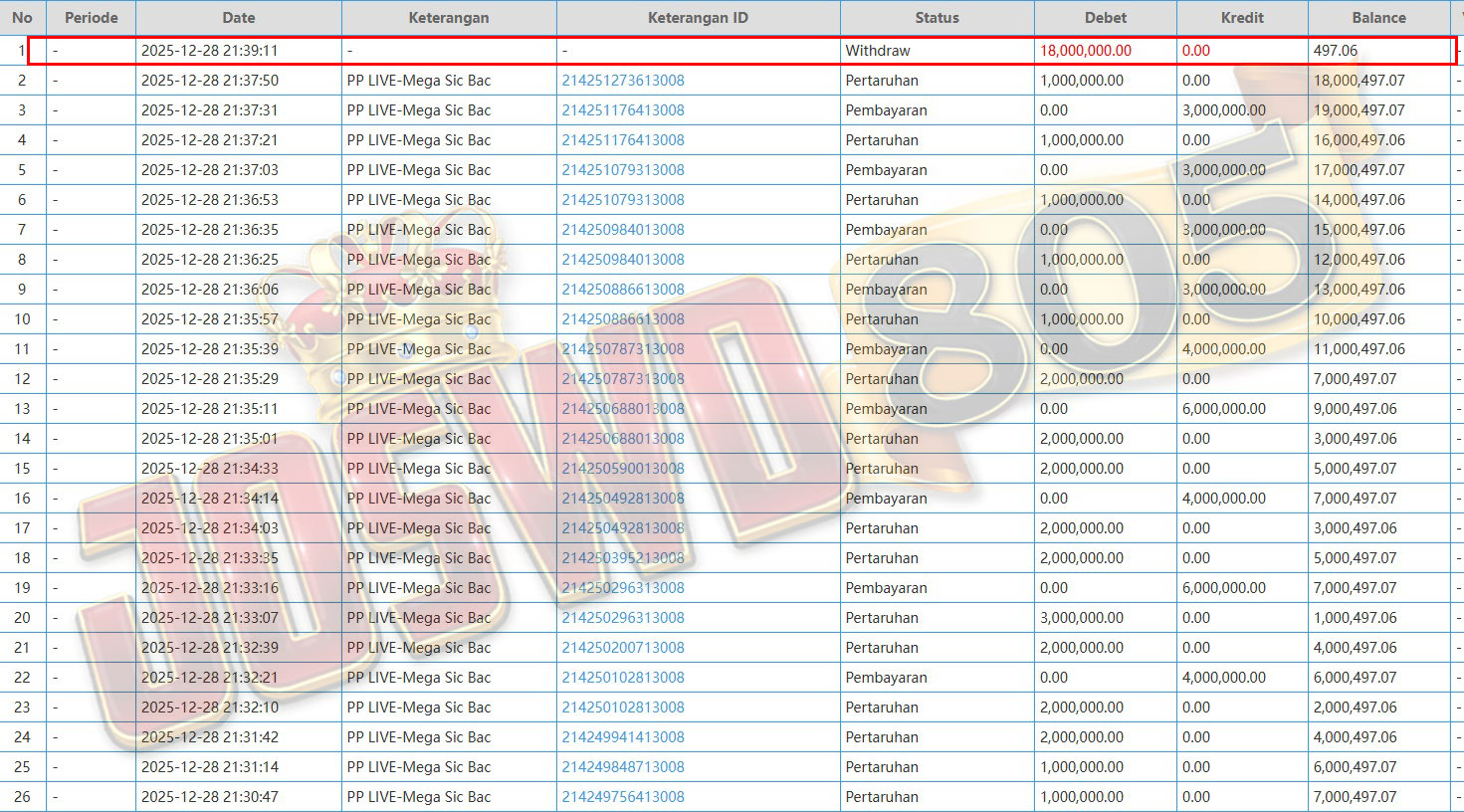Sort by the Date column header
Screen dimensions: 1464x812
pyautogui.click(x=239, y=18)
